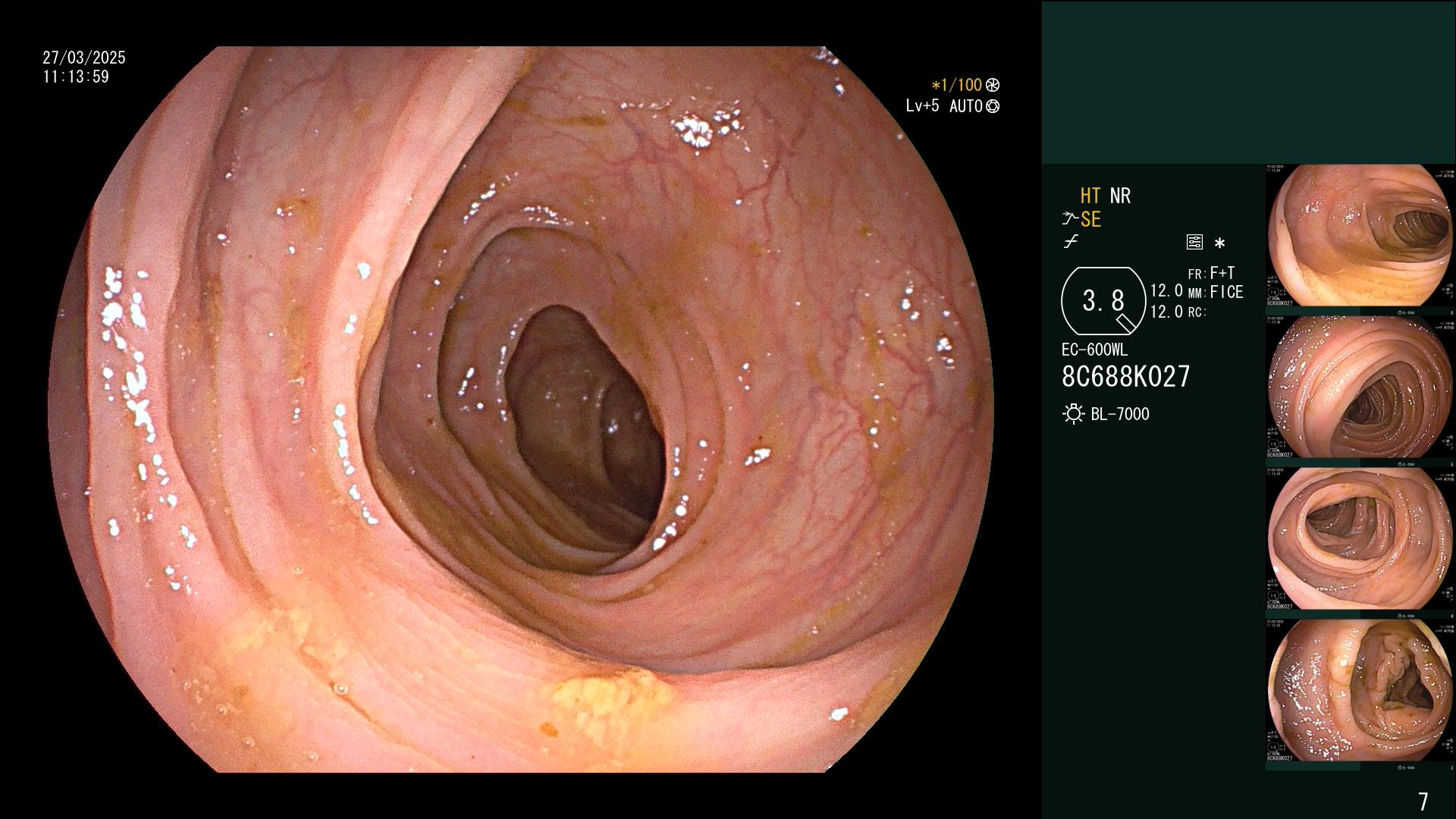
Task: Click the shutter speed icon beside 1/100
Action: [993, 86]
